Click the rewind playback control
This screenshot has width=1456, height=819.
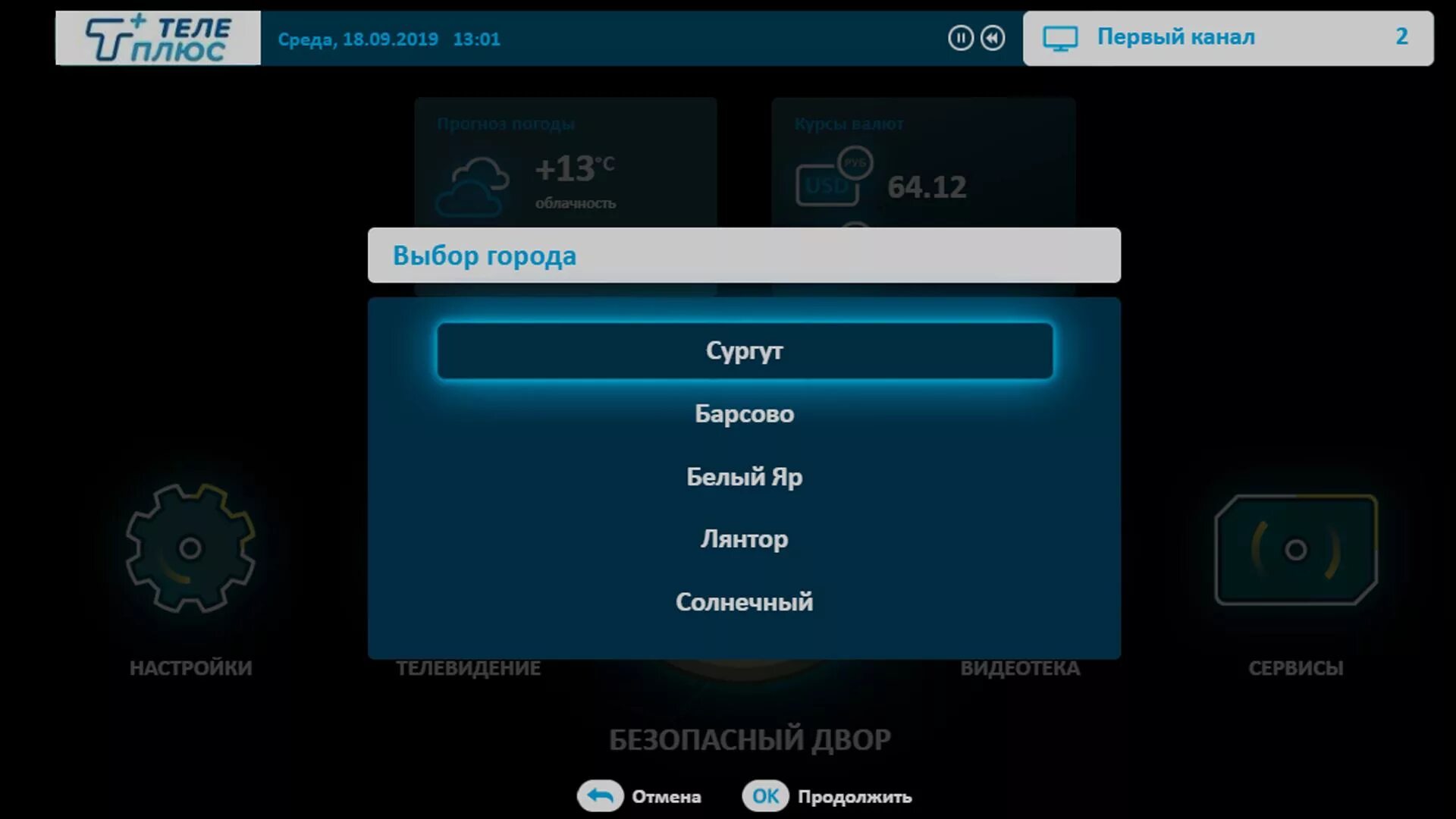click(x=991, y=38)
